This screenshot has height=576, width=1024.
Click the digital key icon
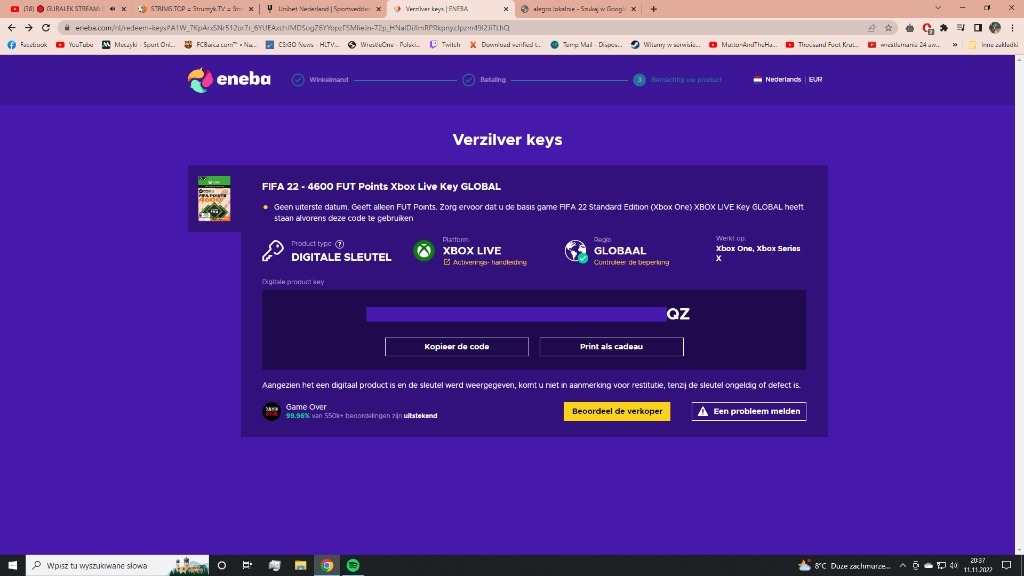coord(272,251)
